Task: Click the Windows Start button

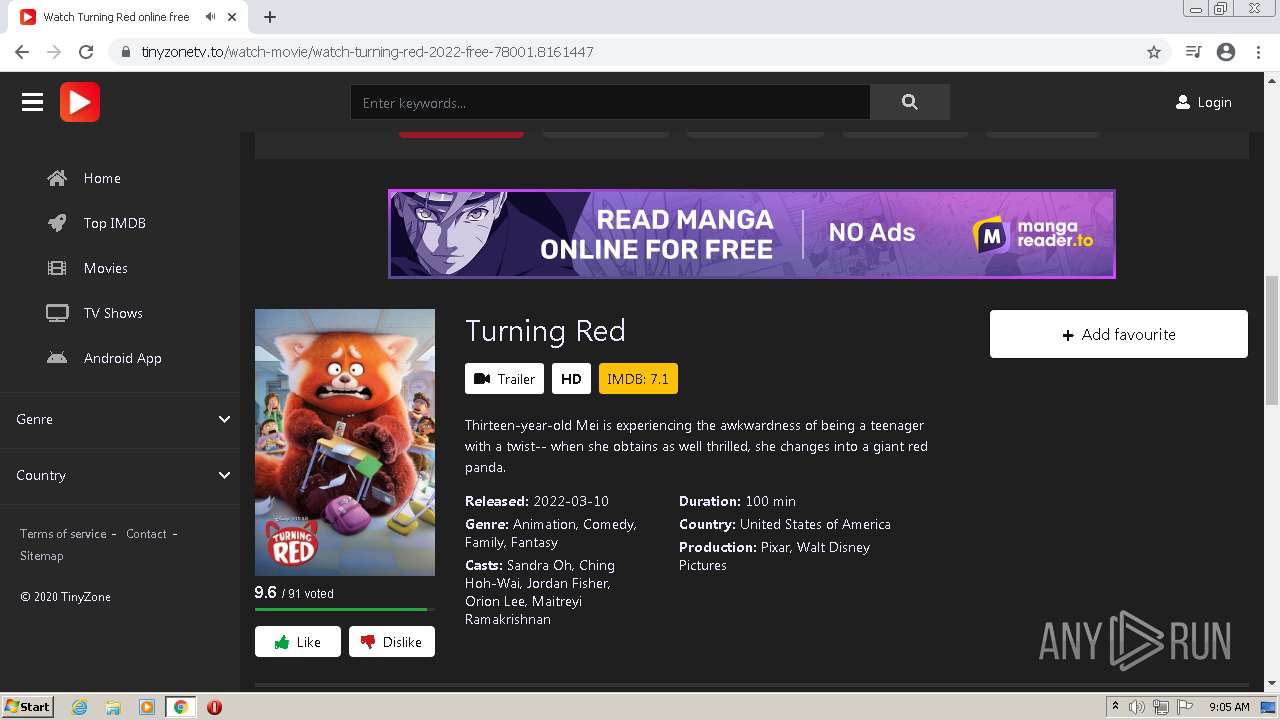Action: pos(27,707)
